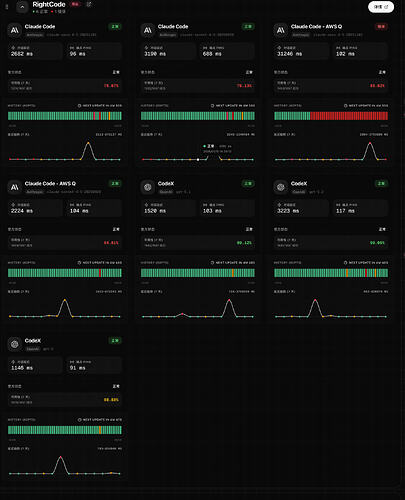Click the 1520 ms latency value

click(x=155, y=211)
